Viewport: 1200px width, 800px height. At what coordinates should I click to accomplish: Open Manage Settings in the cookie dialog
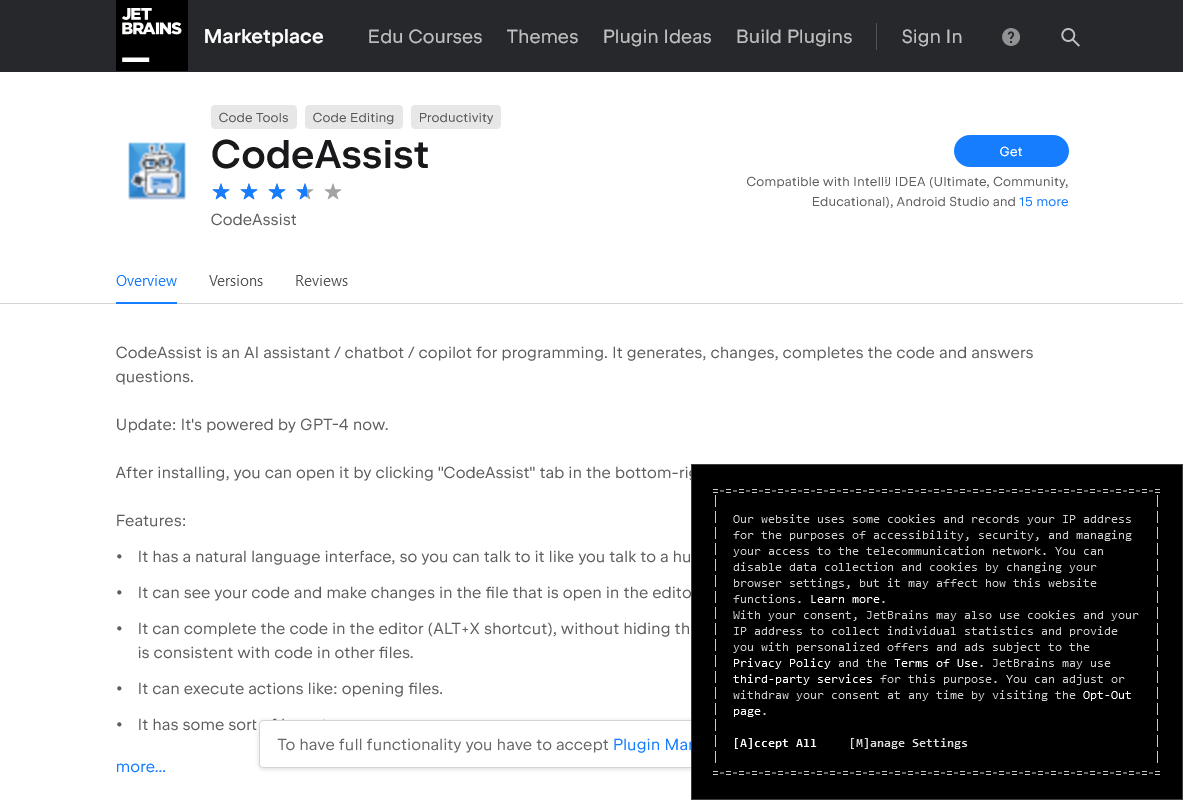908,743
